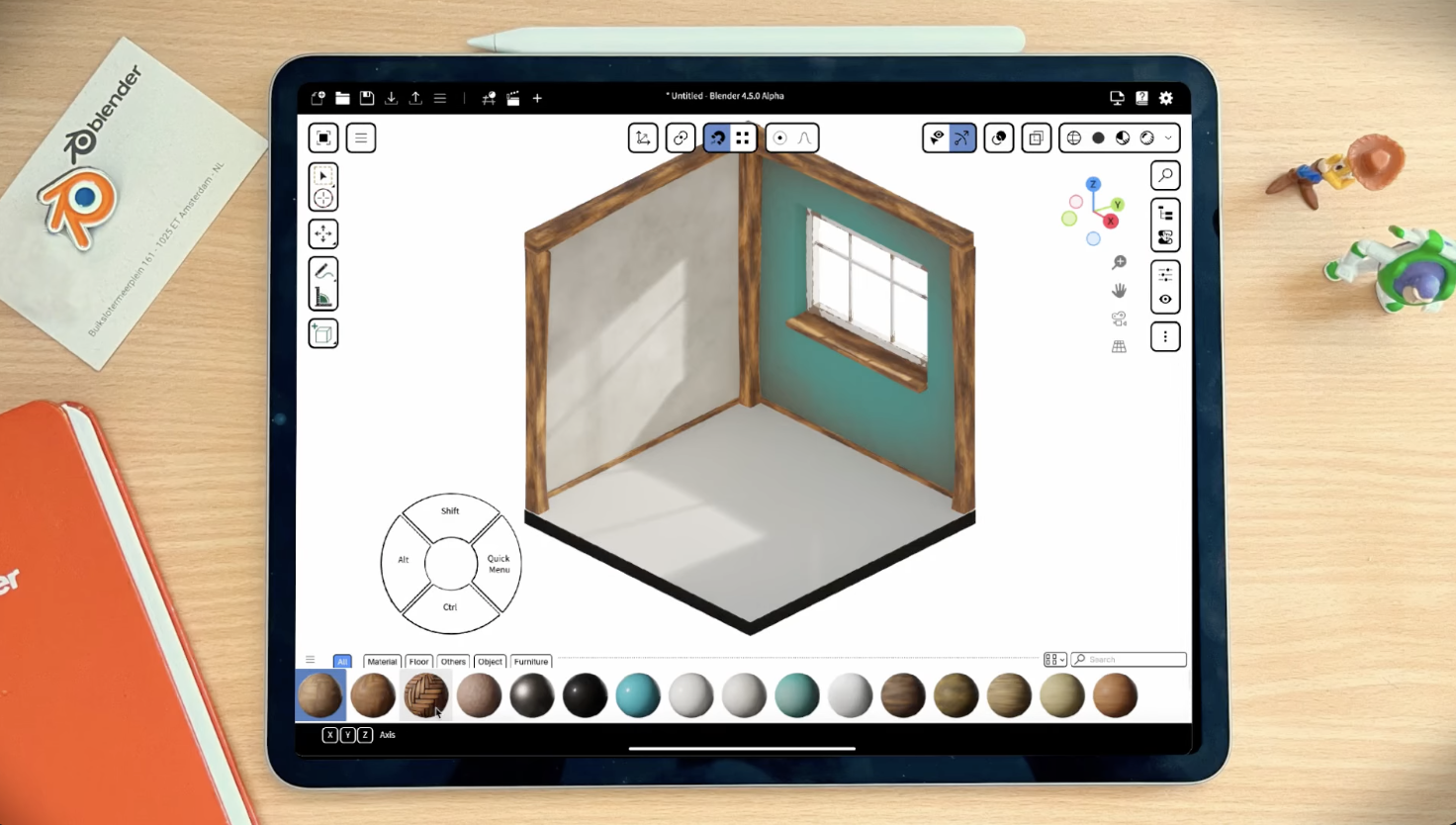1456x825 pixels.
Task: Switch to the Floor asset tab
Action: 419,662
